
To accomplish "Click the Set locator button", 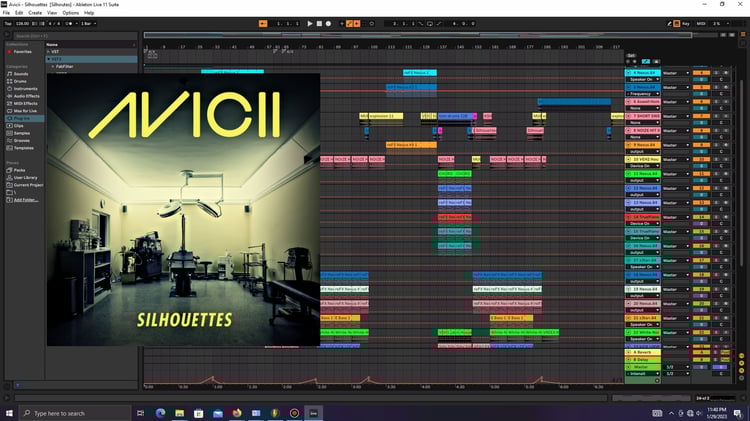I will pyautogui.click(x=631, y=55).
